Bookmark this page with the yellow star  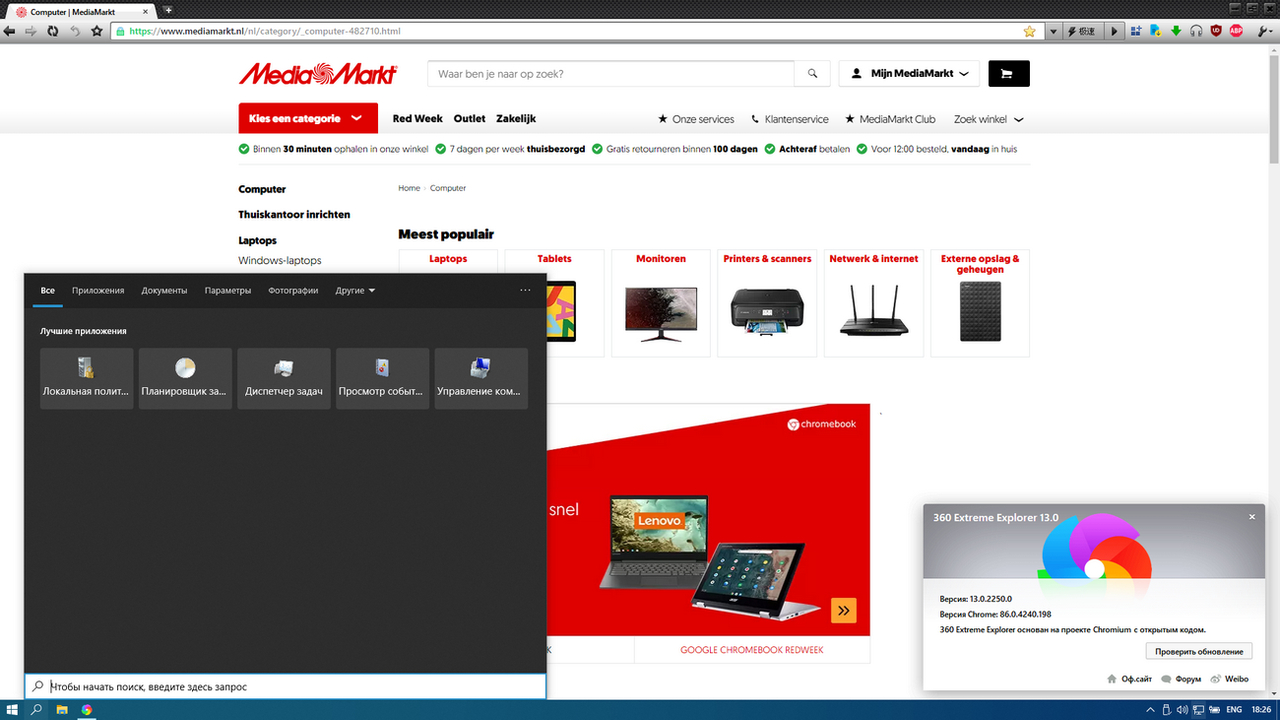click(1030, 31)
